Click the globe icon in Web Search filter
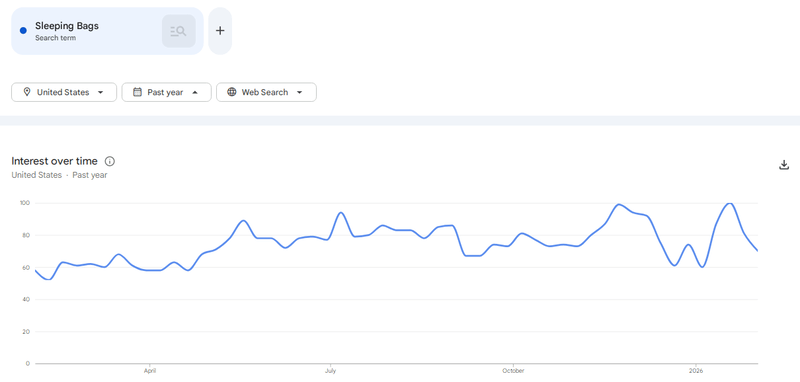 tap(232, 92)
